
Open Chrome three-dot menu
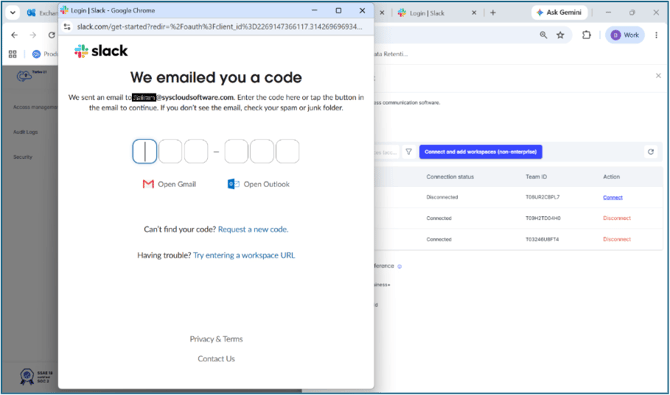tap(656, 35)
